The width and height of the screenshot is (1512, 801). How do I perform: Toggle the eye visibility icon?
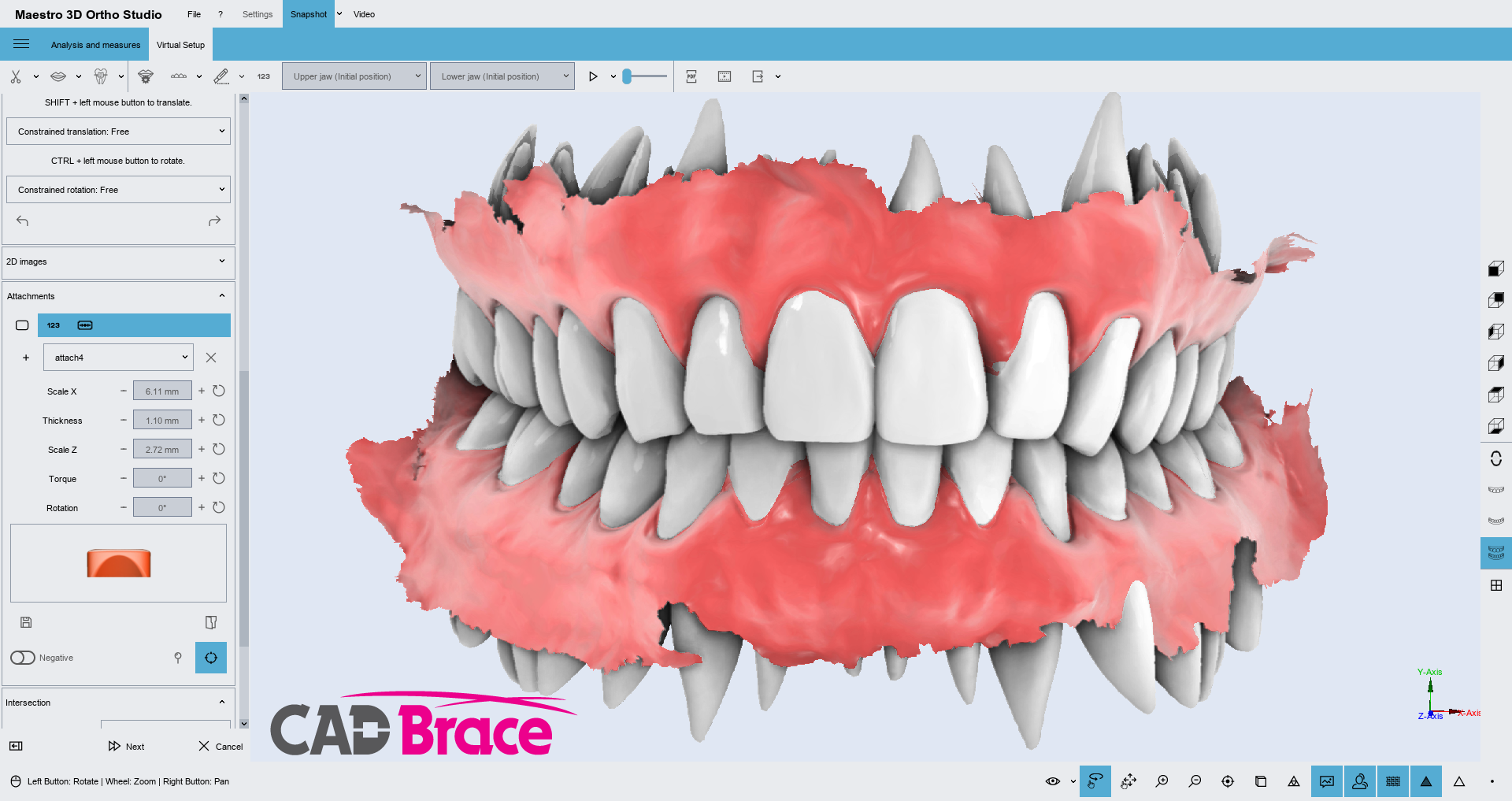(1052, 781)
